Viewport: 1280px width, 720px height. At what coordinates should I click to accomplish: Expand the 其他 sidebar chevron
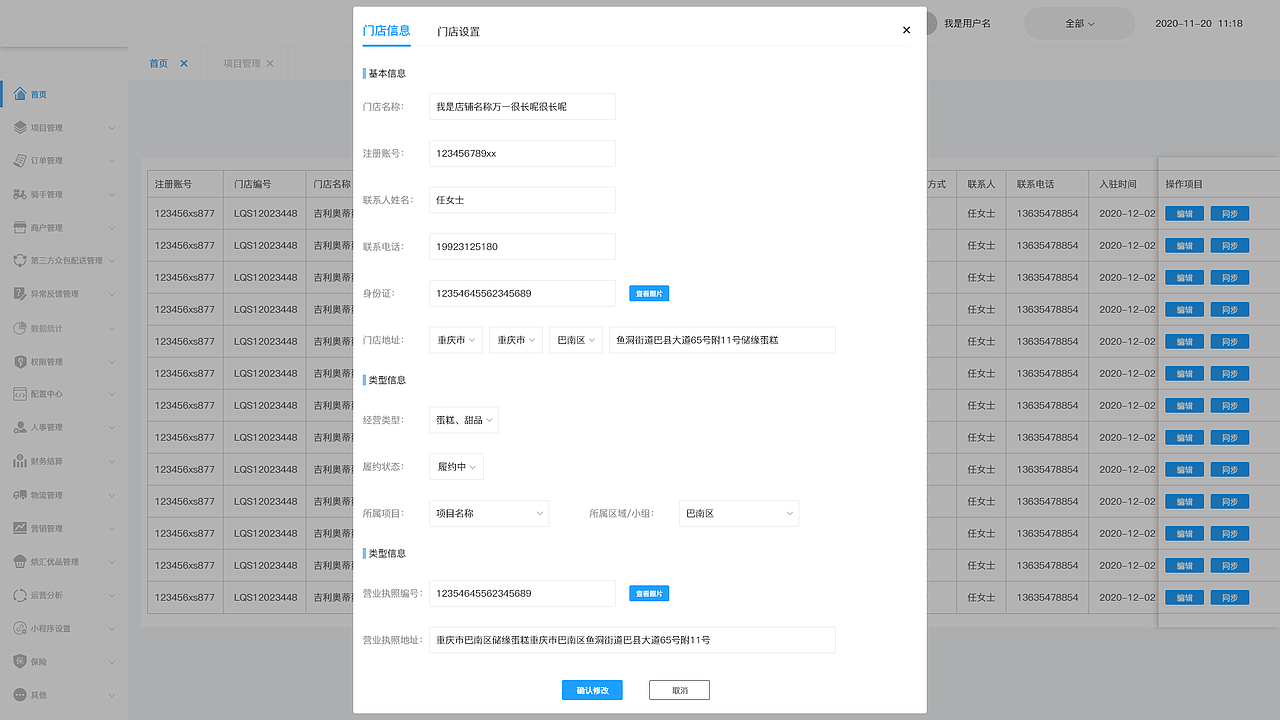[x=112, y=695]
